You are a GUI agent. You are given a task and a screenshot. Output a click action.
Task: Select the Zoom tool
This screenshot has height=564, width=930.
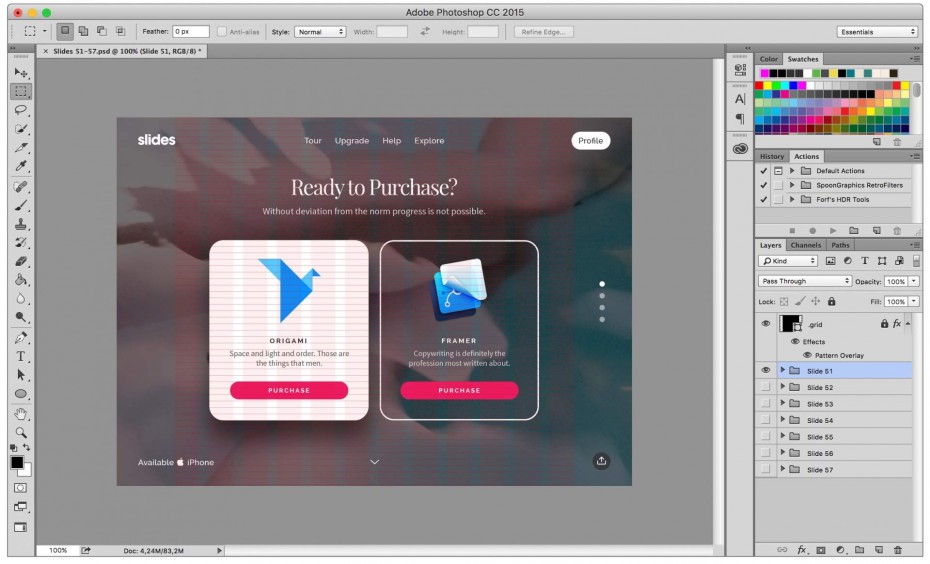tap(21, 433)
